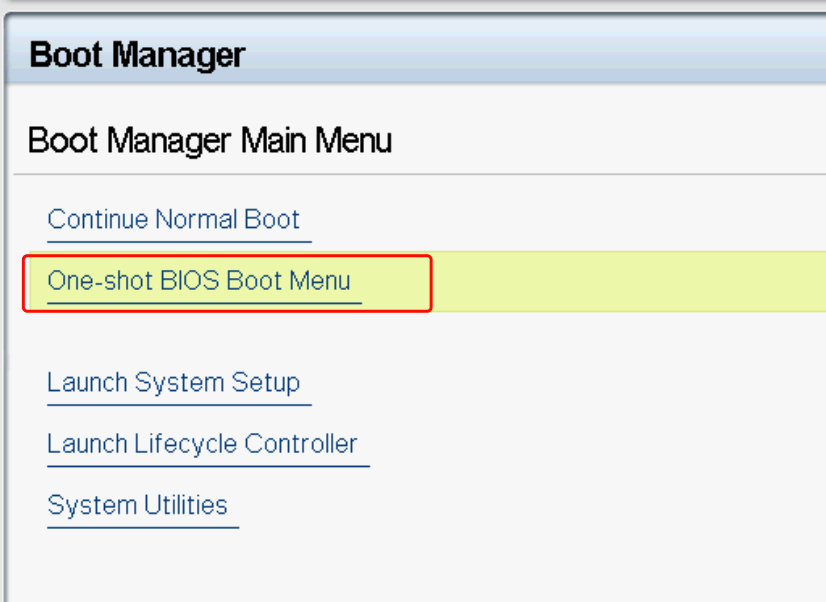Open the One-shot BIOS Boot Menu

coord(199,281)
